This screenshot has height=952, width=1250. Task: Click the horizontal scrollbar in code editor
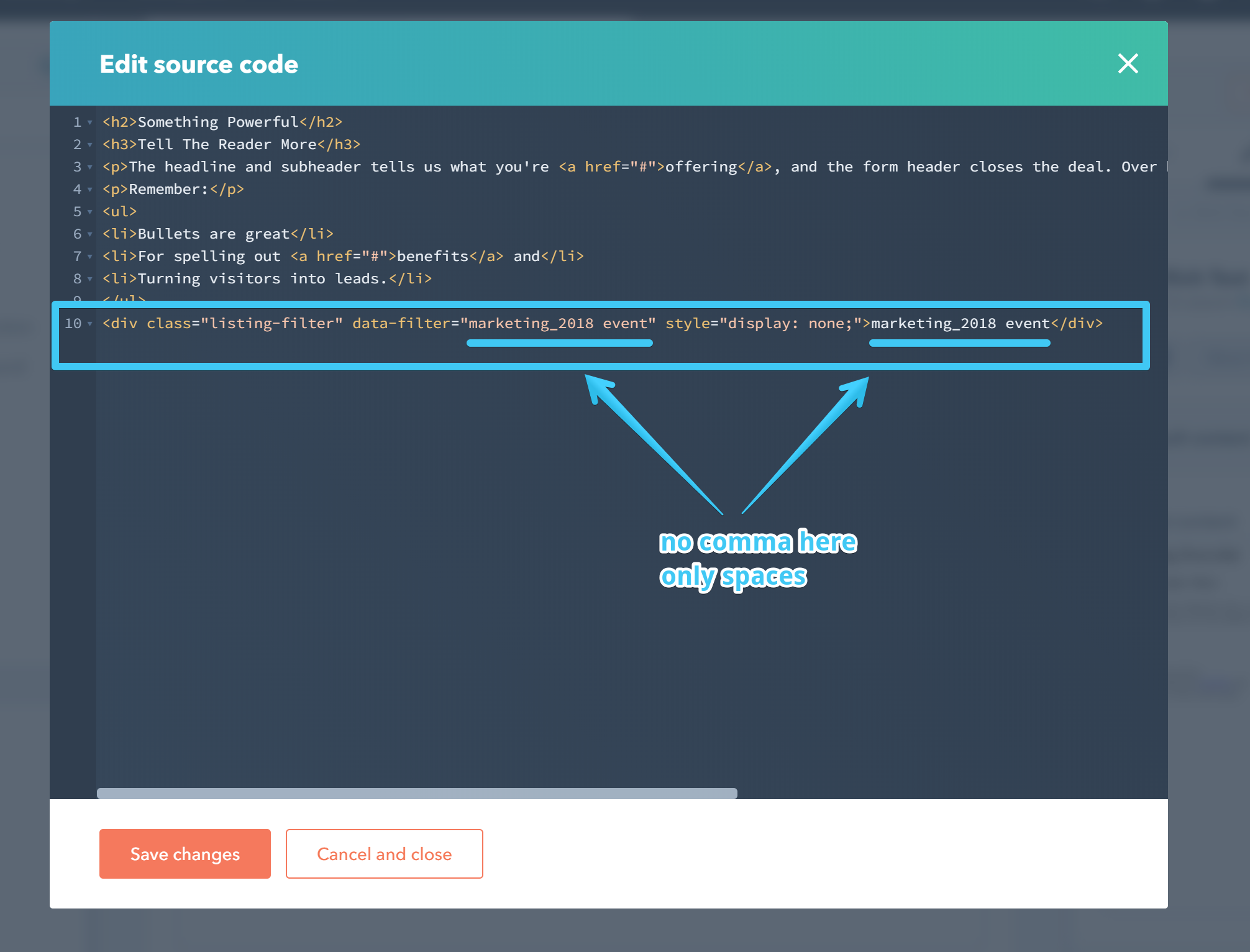pos(416,793)
